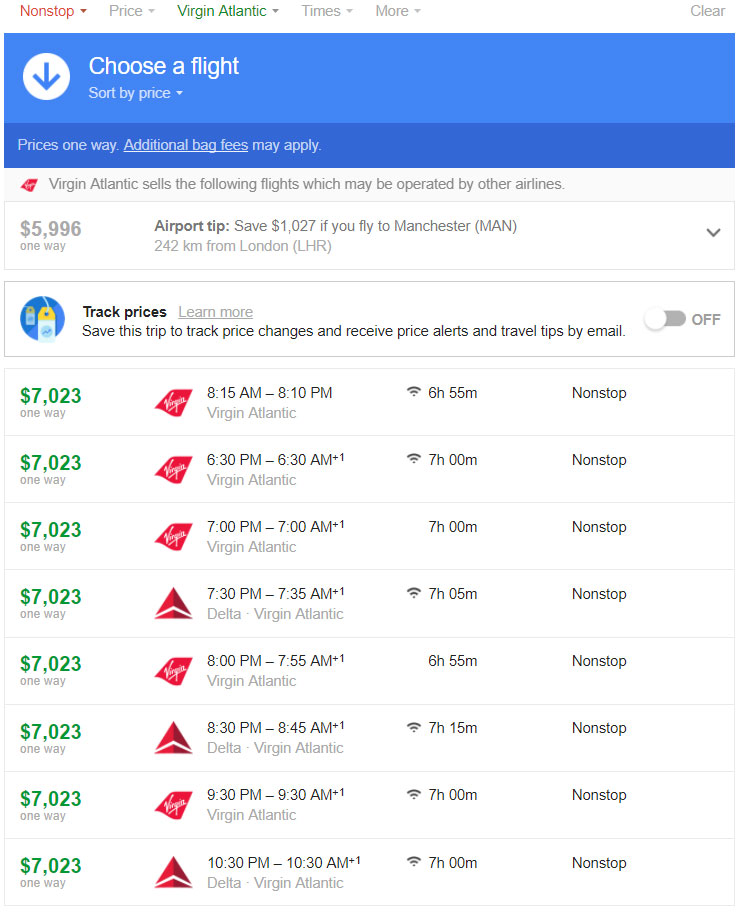The width and height of the screenshot is (750, 914).
Task: Open Learn more about tracking prices
Action: 216,312
